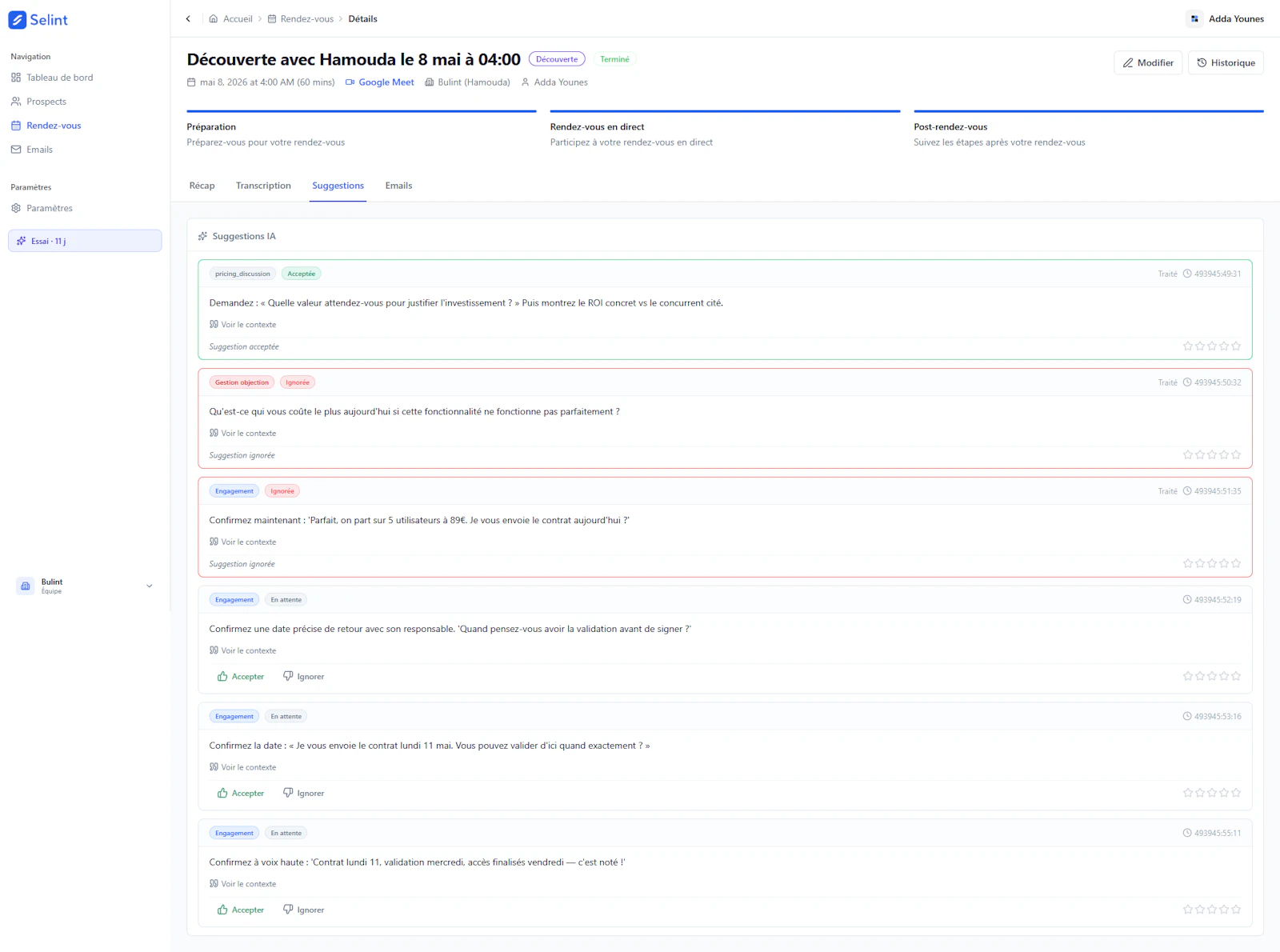The width and height of the screenshot is (1280, 952).
Task: Click the Gestion objection tag
Action: pyautogui.click(x=242, y=382)
